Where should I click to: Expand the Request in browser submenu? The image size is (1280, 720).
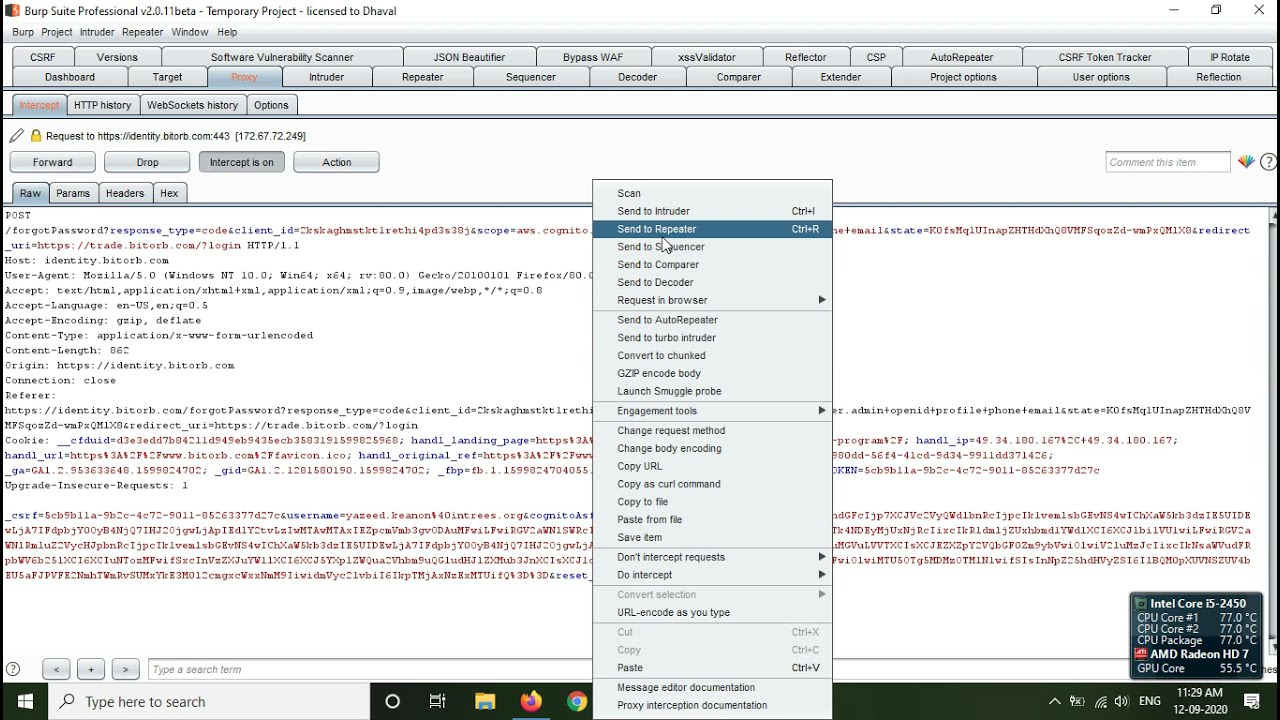point(712,300)
